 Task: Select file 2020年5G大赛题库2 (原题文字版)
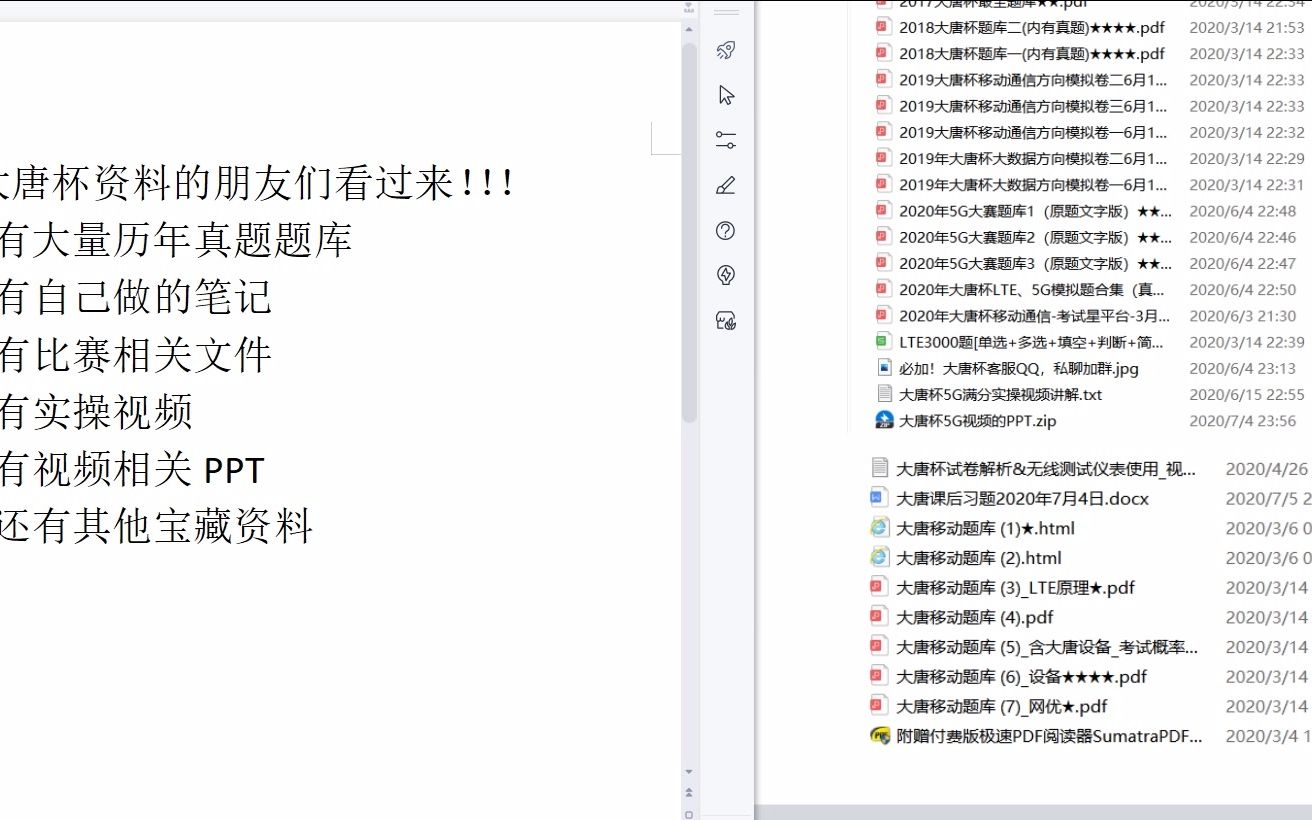click(x=1035, y=237)
